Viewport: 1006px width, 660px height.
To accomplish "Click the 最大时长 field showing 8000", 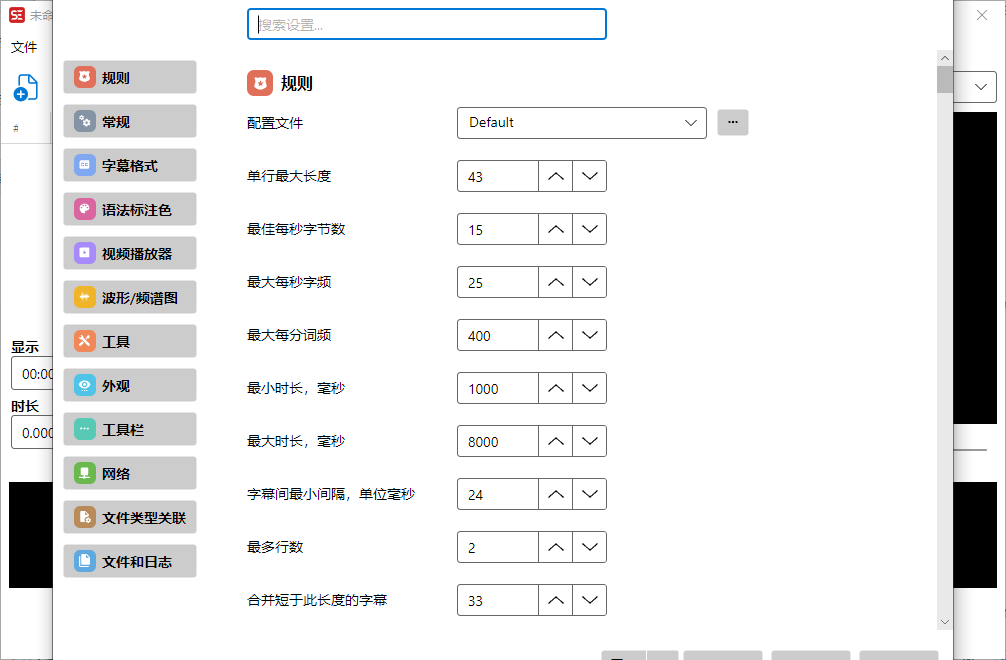I will (498, 441).
